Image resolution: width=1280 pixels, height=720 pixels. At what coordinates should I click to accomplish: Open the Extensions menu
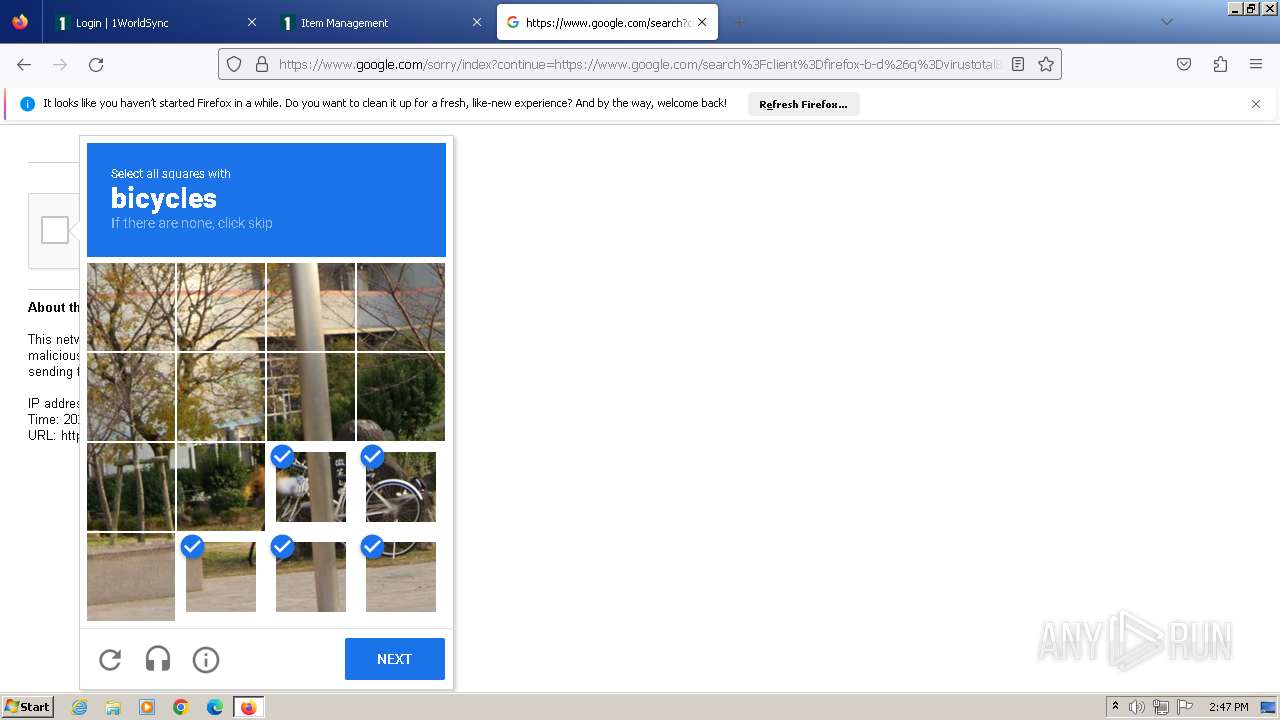(1220, 64)
